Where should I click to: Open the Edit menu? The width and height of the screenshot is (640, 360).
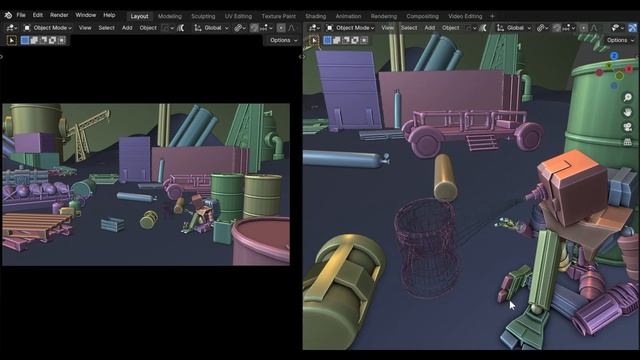(x=38, y=15)
